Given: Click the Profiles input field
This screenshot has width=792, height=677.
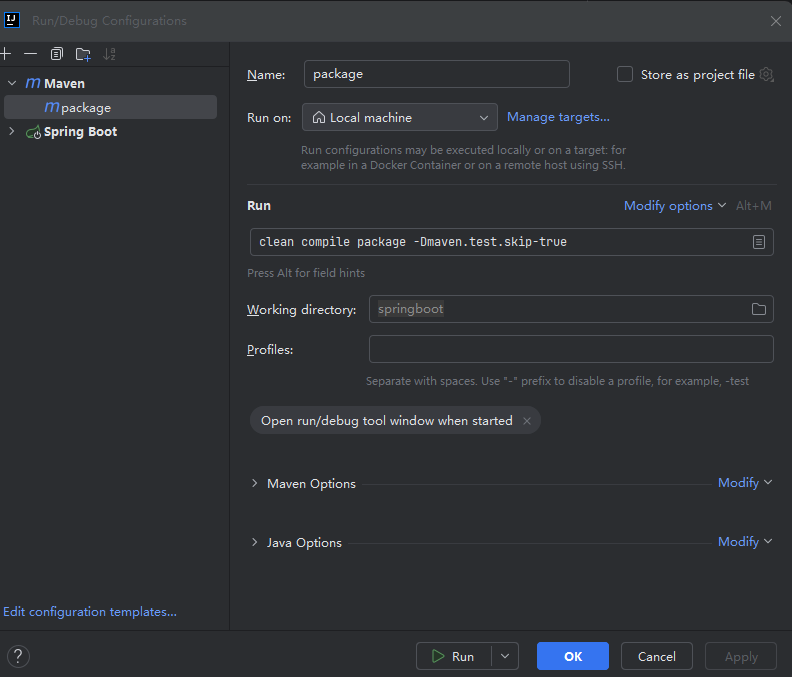Looking at the screenshot, I should pos(571,349).
